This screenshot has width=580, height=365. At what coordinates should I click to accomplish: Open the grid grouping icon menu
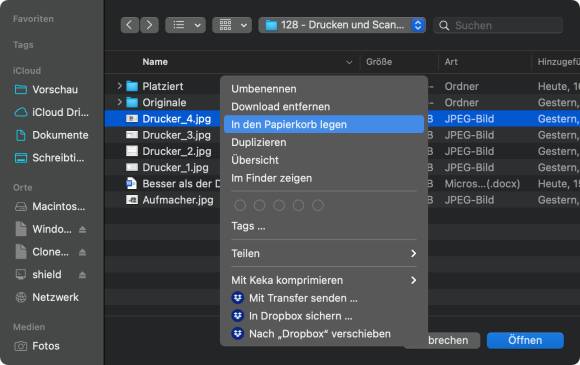pos(232,25)
